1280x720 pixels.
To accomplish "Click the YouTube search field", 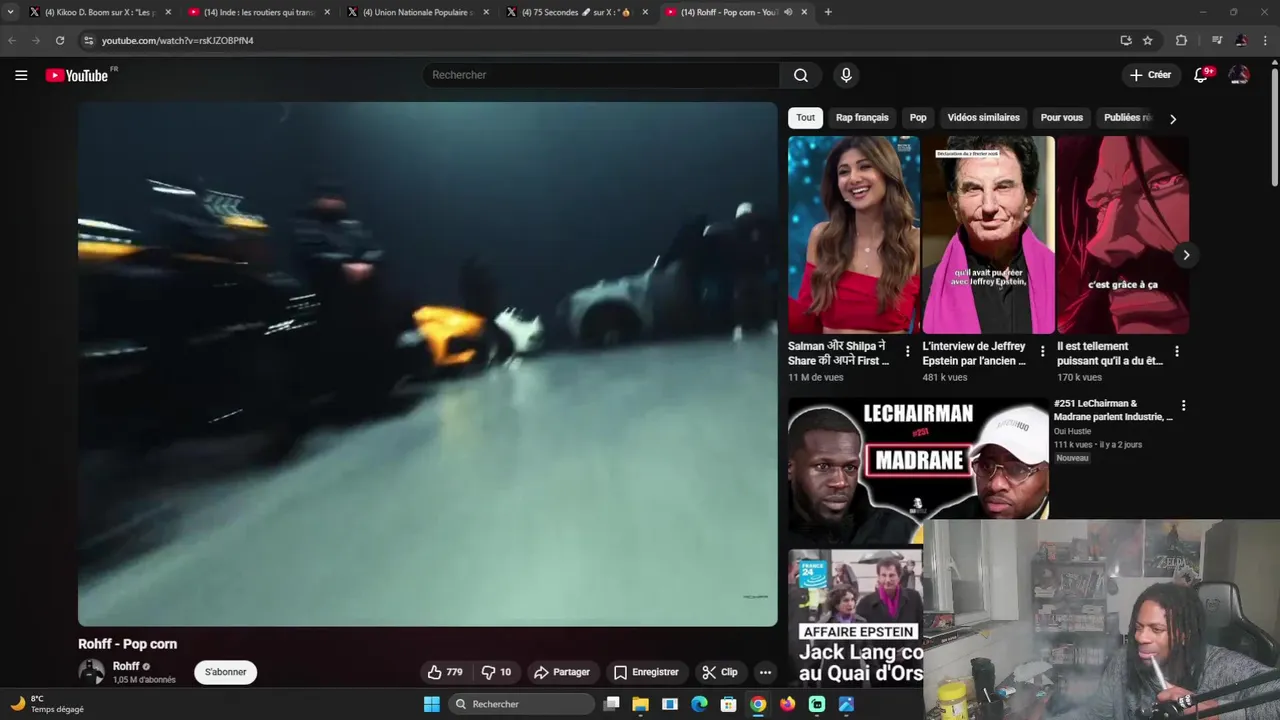I will click(x=601, y=75).
